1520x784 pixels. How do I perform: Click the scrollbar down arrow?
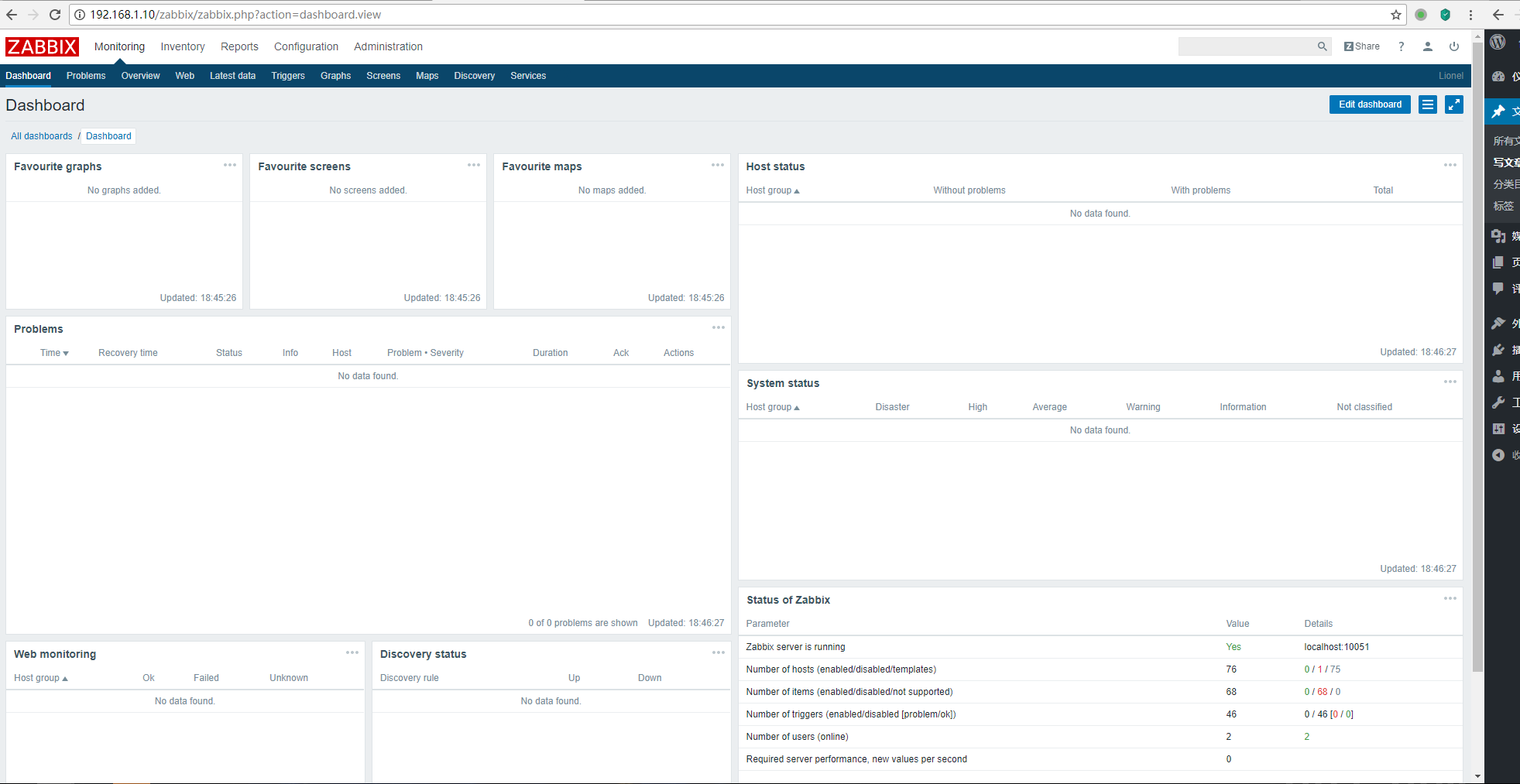[x=1477, y=776]
